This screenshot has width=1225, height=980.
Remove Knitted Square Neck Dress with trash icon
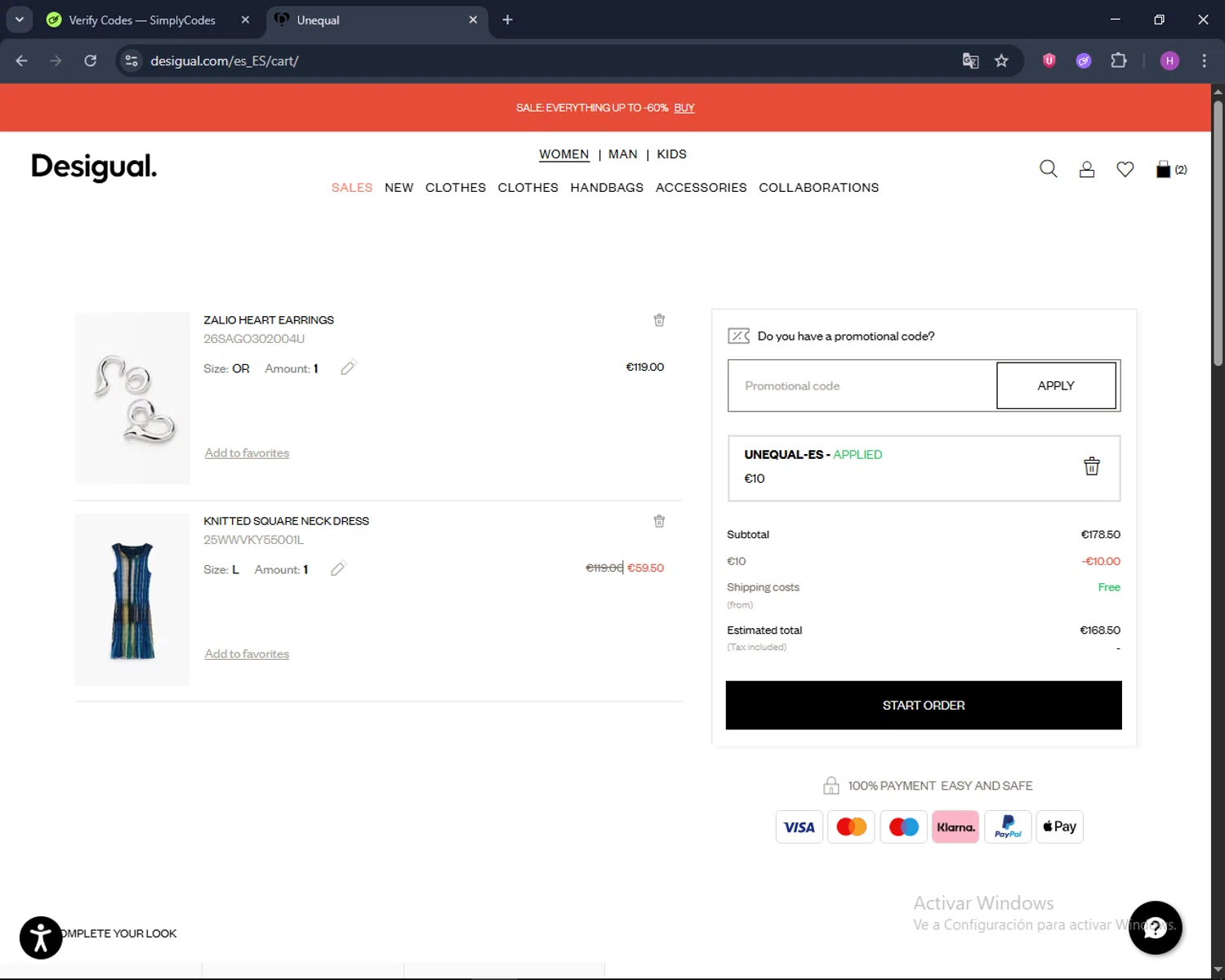pos(659,521)
